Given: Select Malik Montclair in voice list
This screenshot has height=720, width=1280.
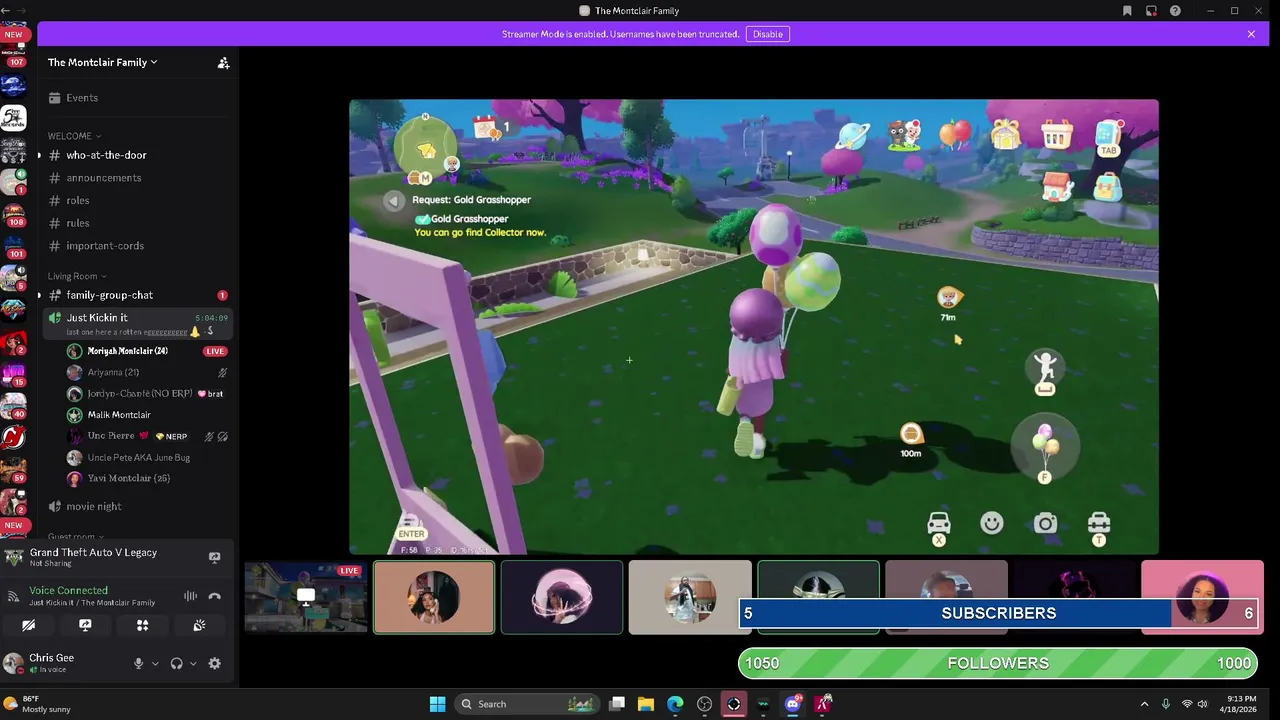Looking at the screenshot, I should click(x=146, y=415).
